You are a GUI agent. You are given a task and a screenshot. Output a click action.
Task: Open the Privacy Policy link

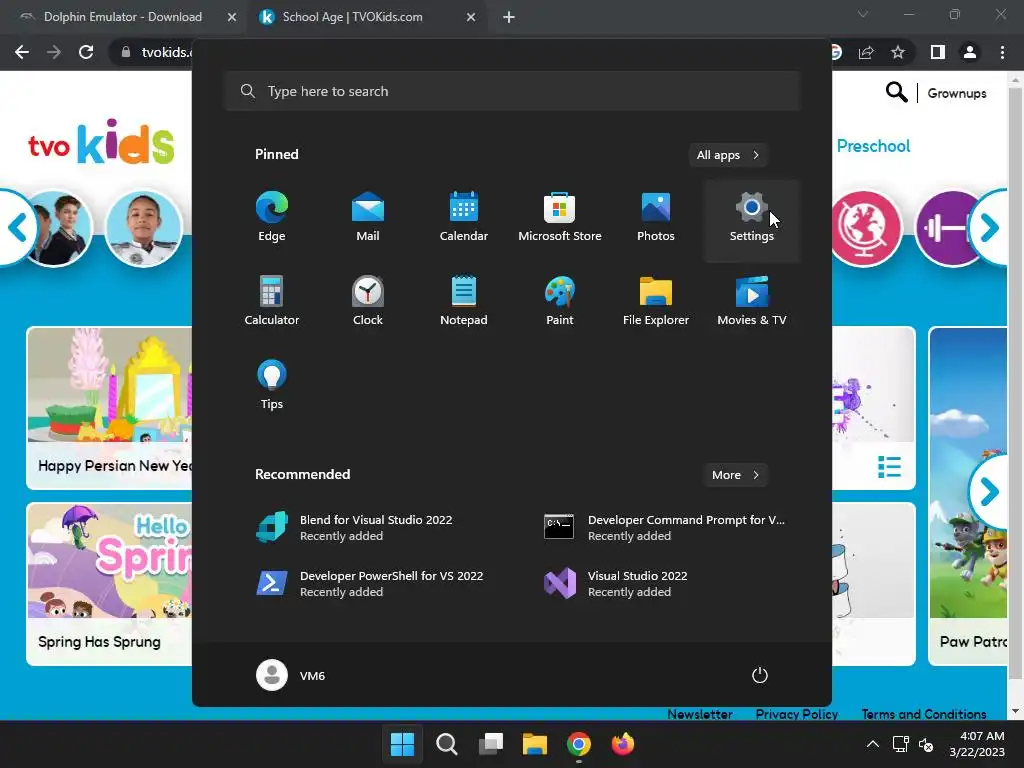point(797,714)
